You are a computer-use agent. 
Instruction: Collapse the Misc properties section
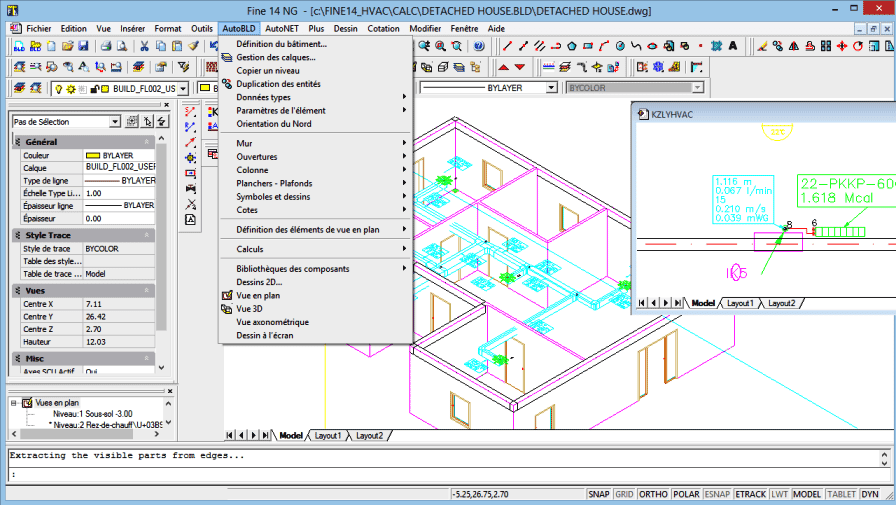pyautogui.click(x=146, y=359)
